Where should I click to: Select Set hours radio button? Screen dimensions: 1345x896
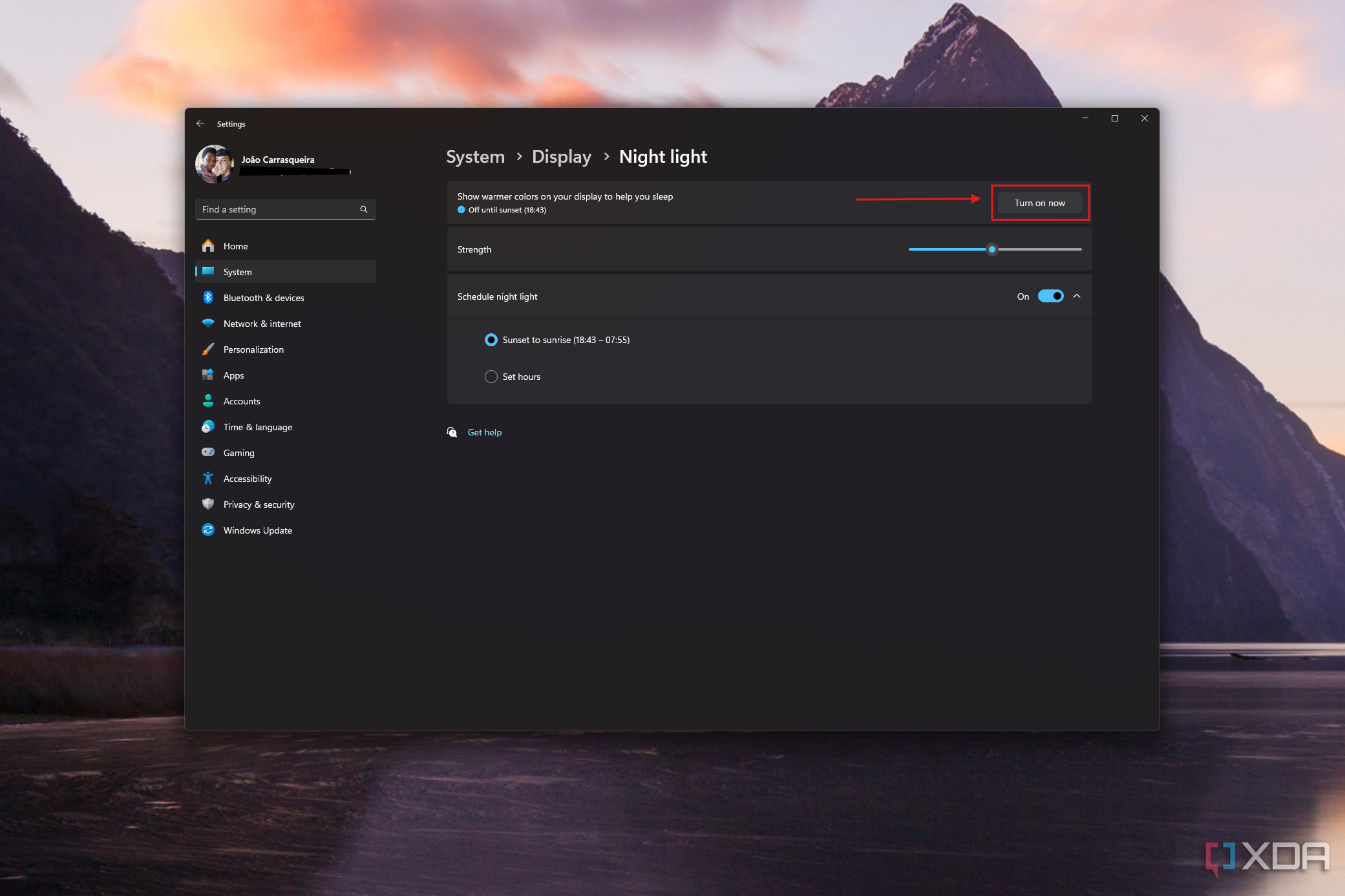[x=490, y=376]
